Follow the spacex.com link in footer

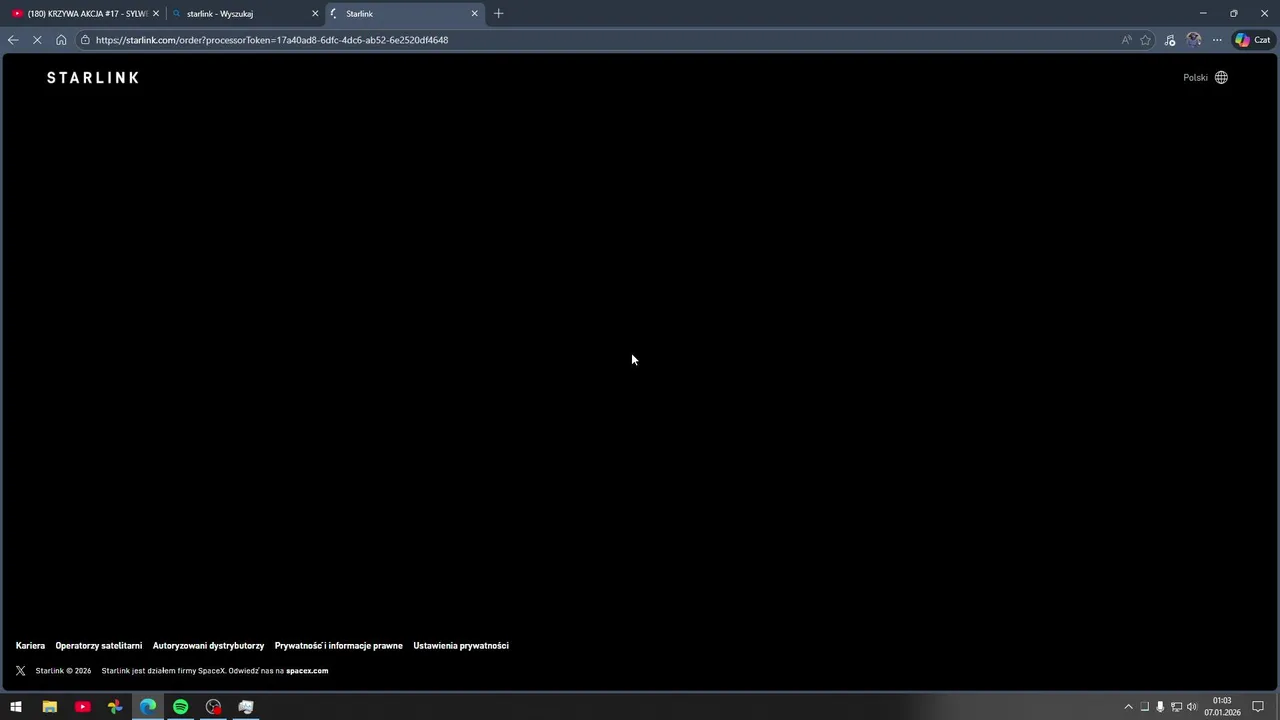pos(307,671)
